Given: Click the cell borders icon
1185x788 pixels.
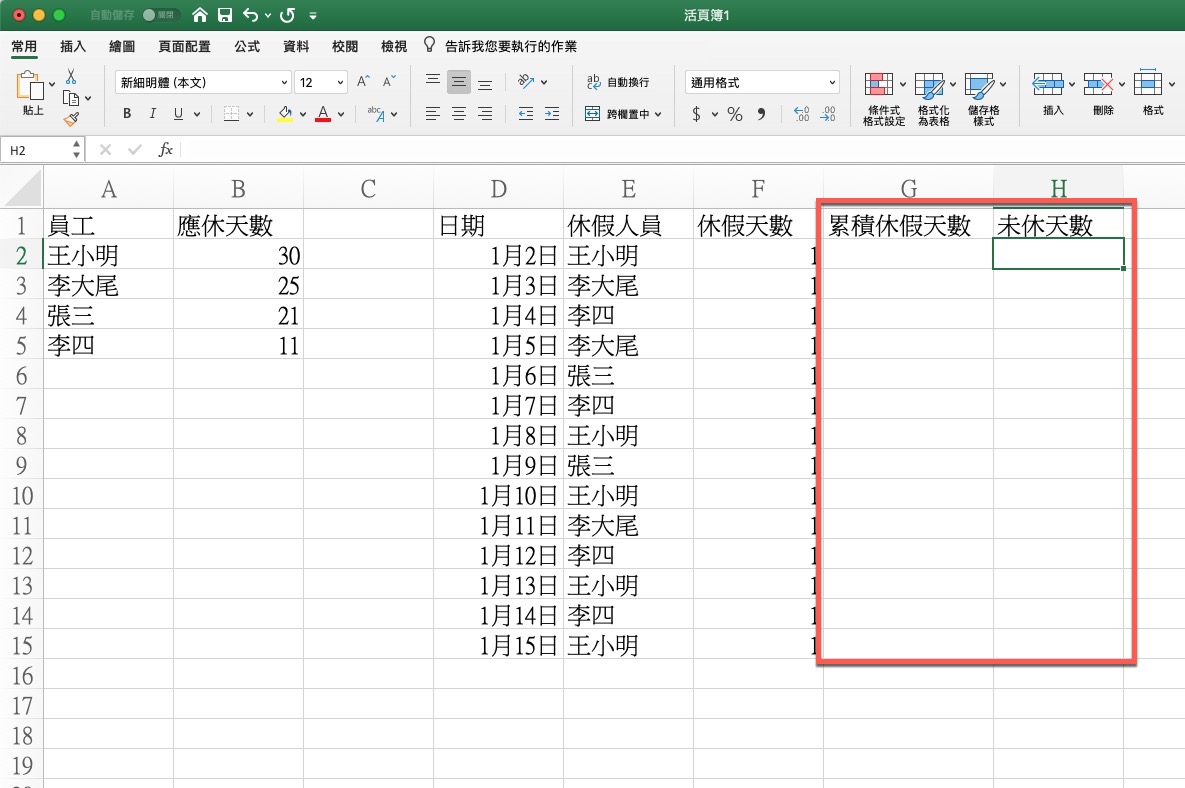Looking at the screenshot, I should pos(231,114).
